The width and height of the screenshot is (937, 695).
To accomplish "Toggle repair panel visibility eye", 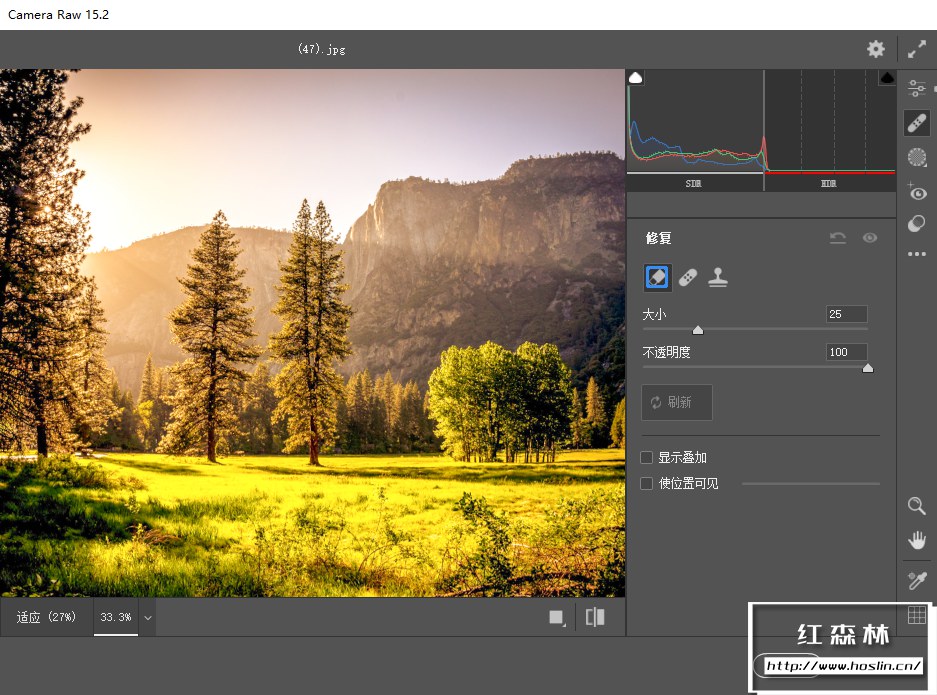I will pyautogui.click(x=870, y=238).
